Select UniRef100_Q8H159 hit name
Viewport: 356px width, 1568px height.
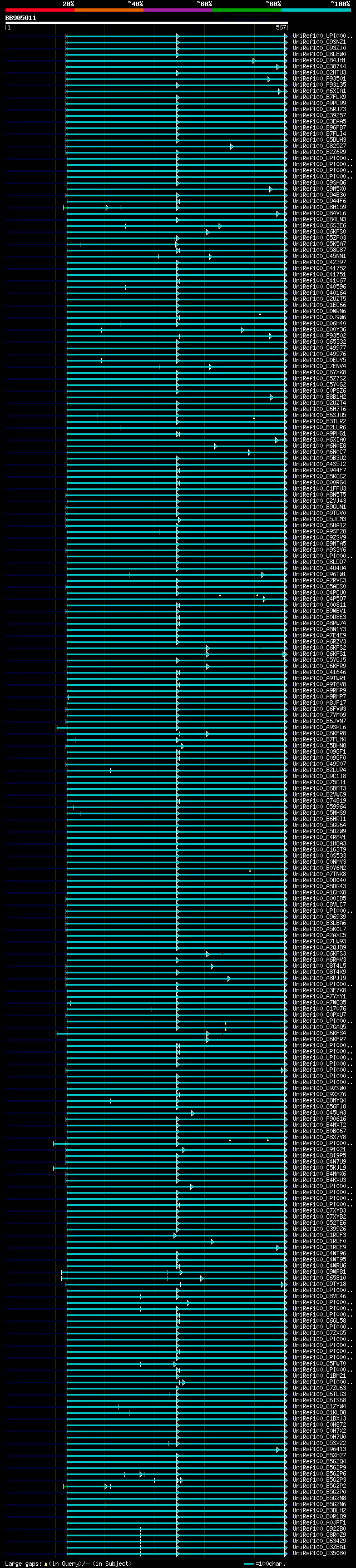point(319,207)
